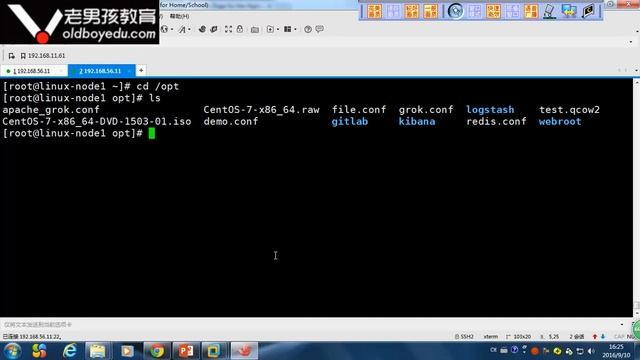Click the new file transfer icon
640x360 pixels.
point(270,29)
